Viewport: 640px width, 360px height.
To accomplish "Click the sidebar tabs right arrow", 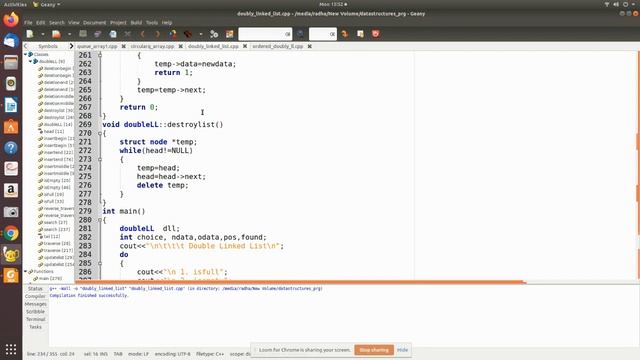I will tap(71, 47).
